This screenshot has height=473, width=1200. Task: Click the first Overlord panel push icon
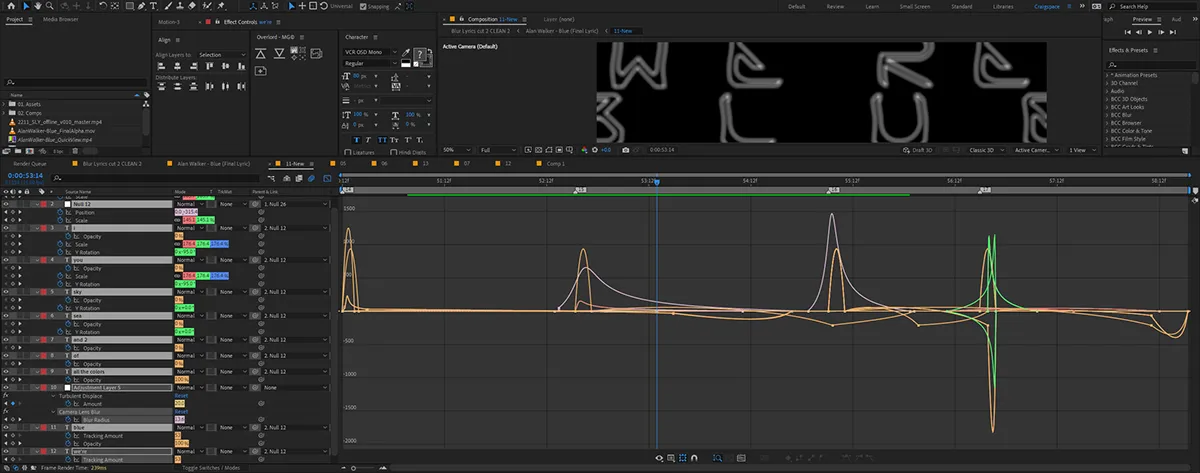260,53
